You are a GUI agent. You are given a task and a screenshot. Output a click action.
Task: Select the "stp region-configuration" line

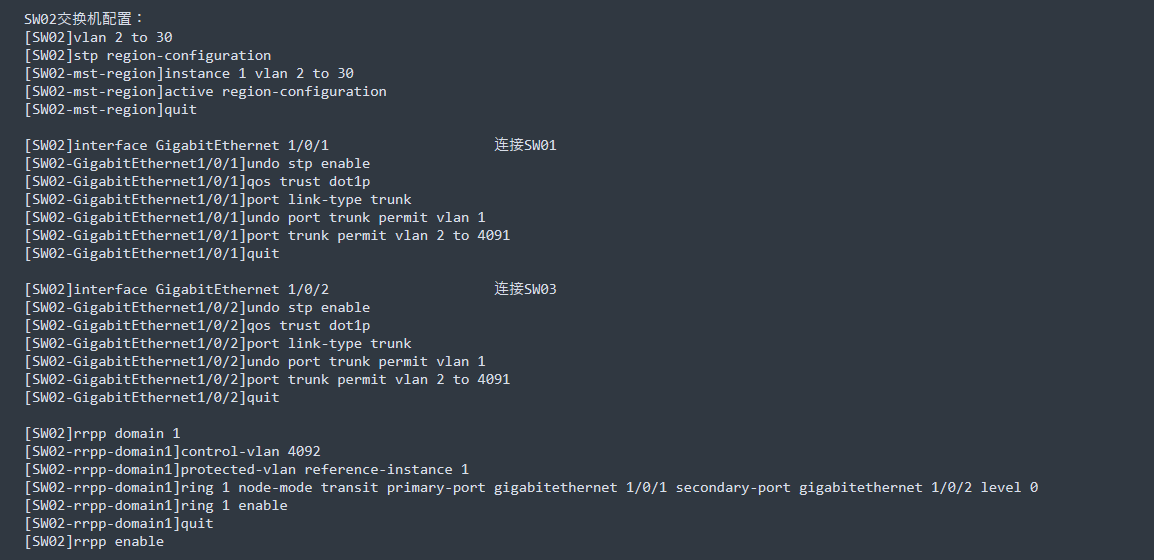148,55
